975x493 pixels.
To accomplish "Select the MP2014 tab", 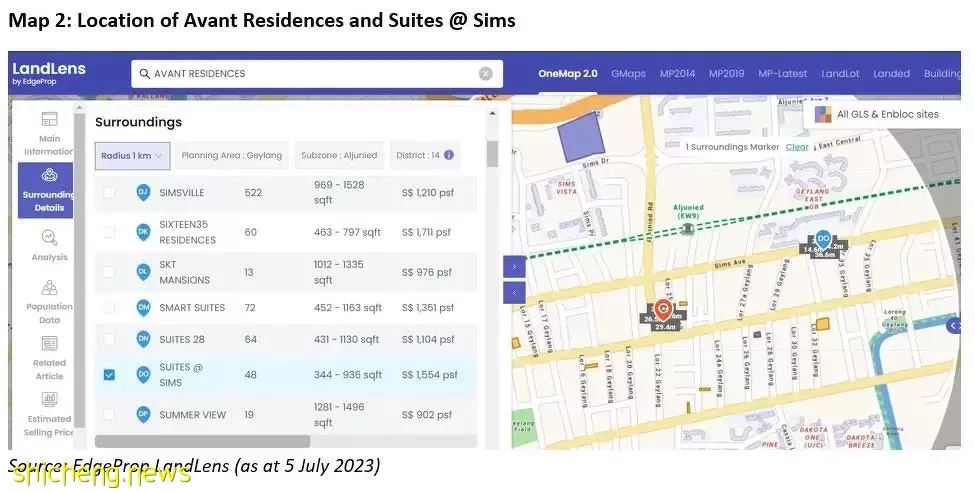I will coord(677,73).
